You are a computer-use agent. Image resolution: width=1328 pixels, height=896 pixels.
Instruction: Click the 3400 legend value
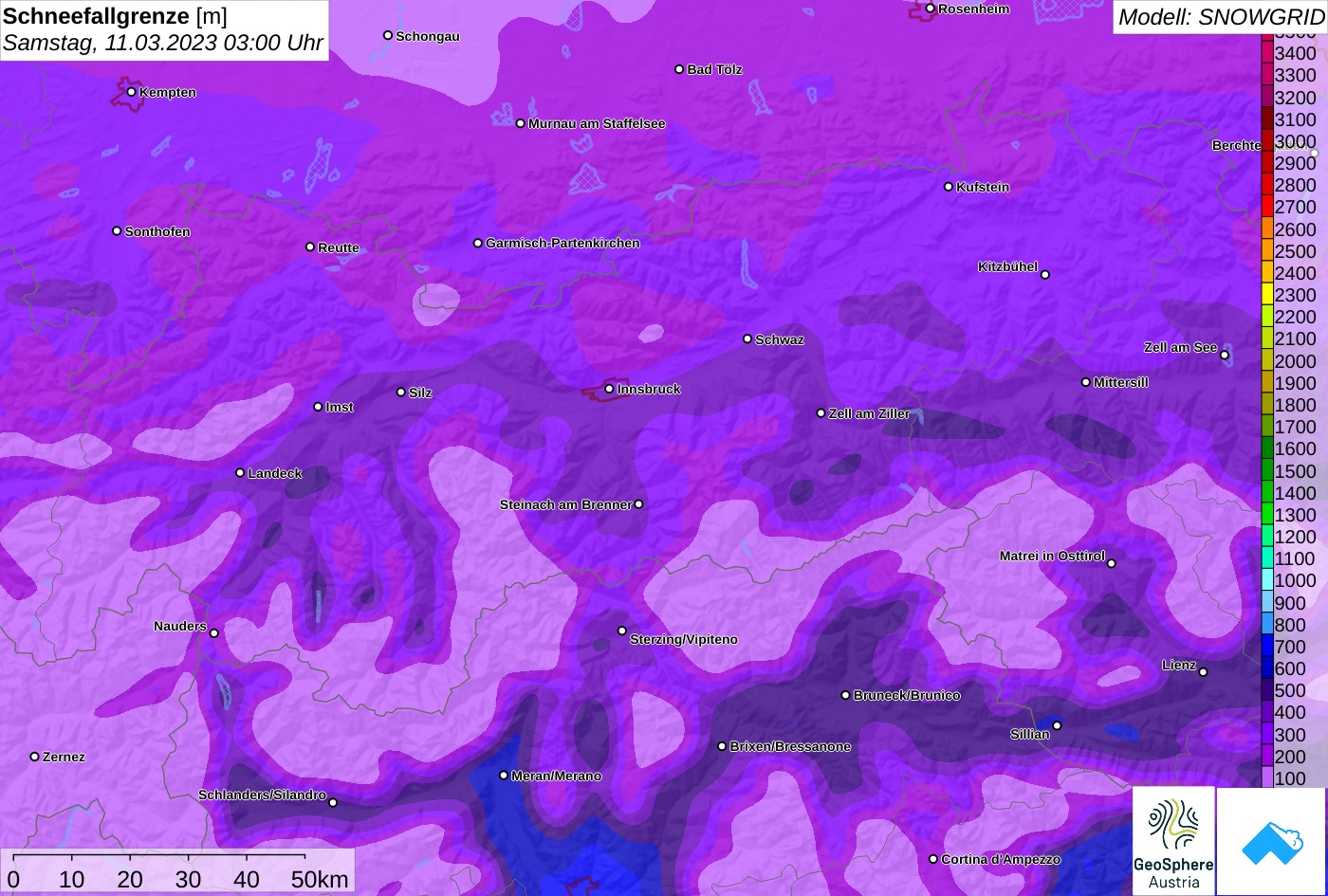(x=1295, y=54)
